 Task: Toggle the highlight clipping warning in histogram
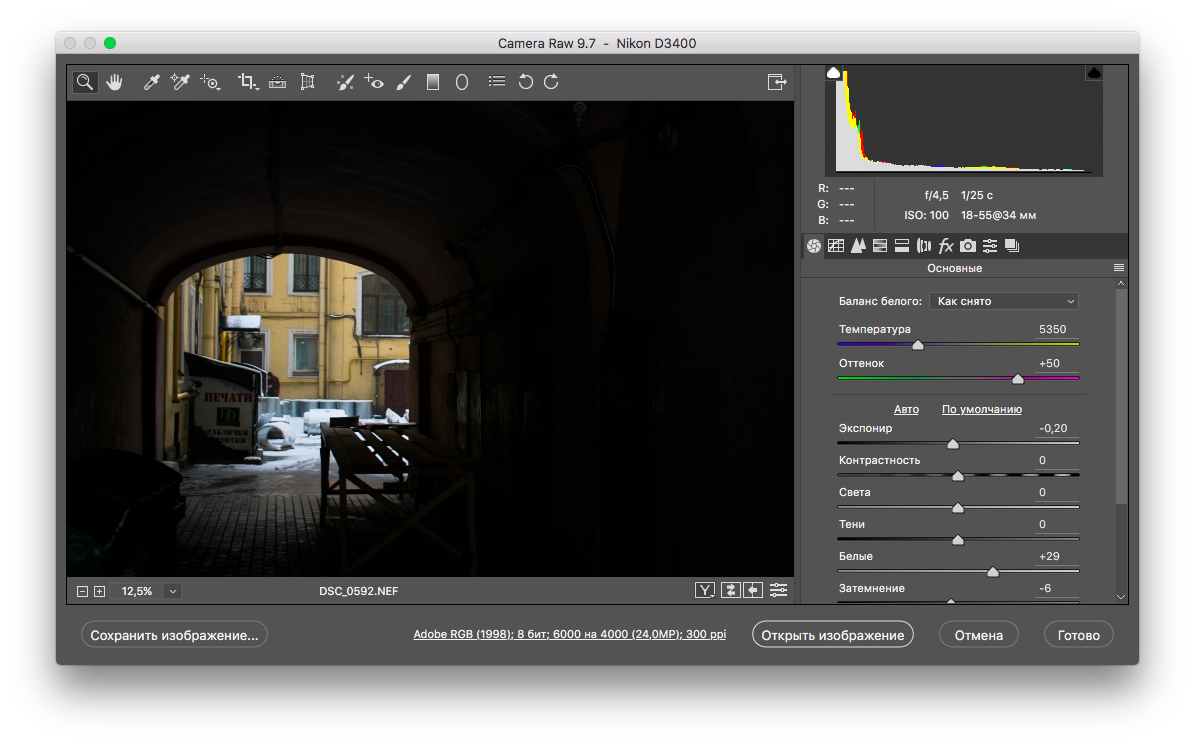[x=1094, y=73]
